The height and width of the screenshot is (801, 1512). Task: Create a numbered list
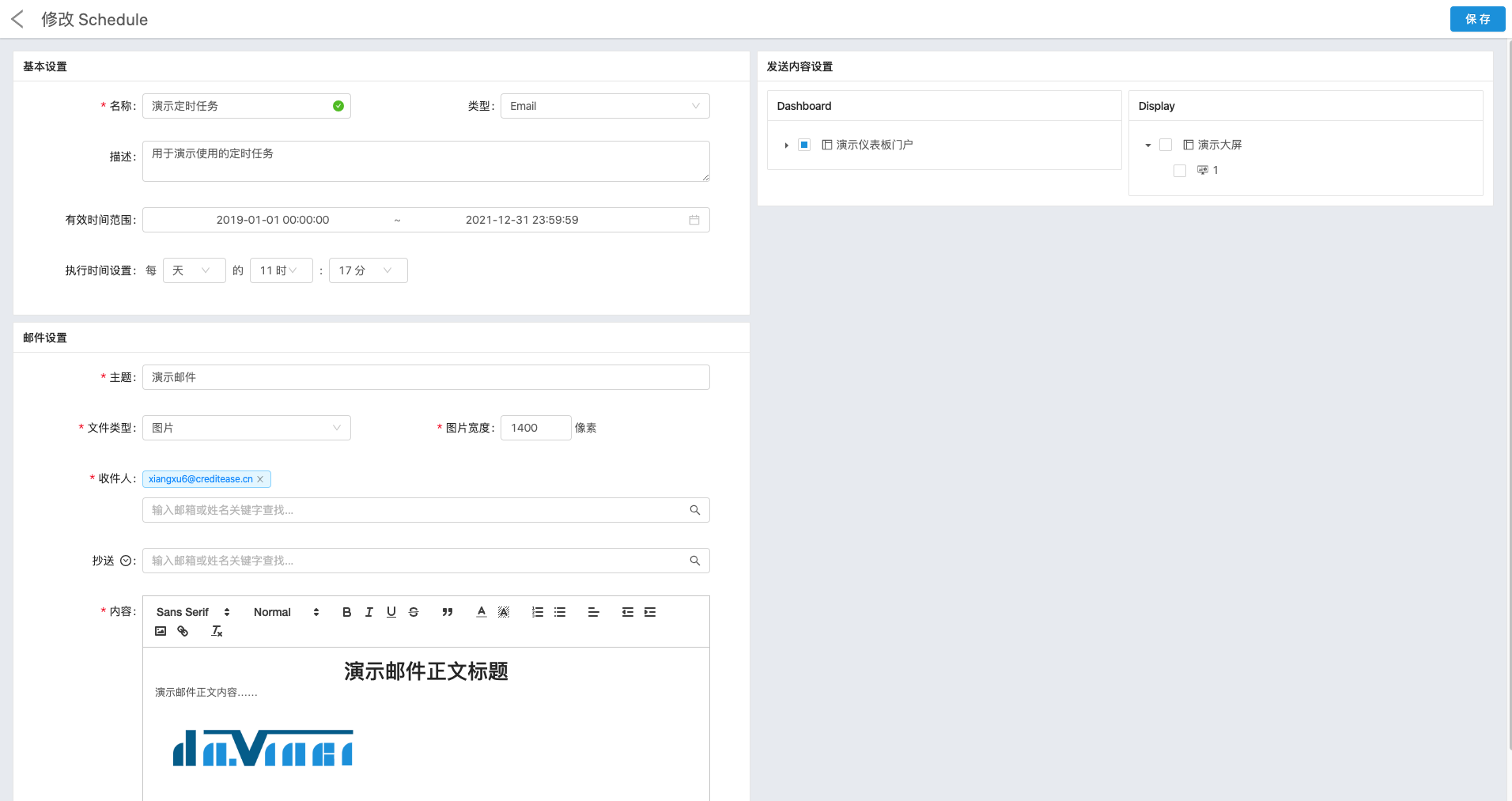538,612
